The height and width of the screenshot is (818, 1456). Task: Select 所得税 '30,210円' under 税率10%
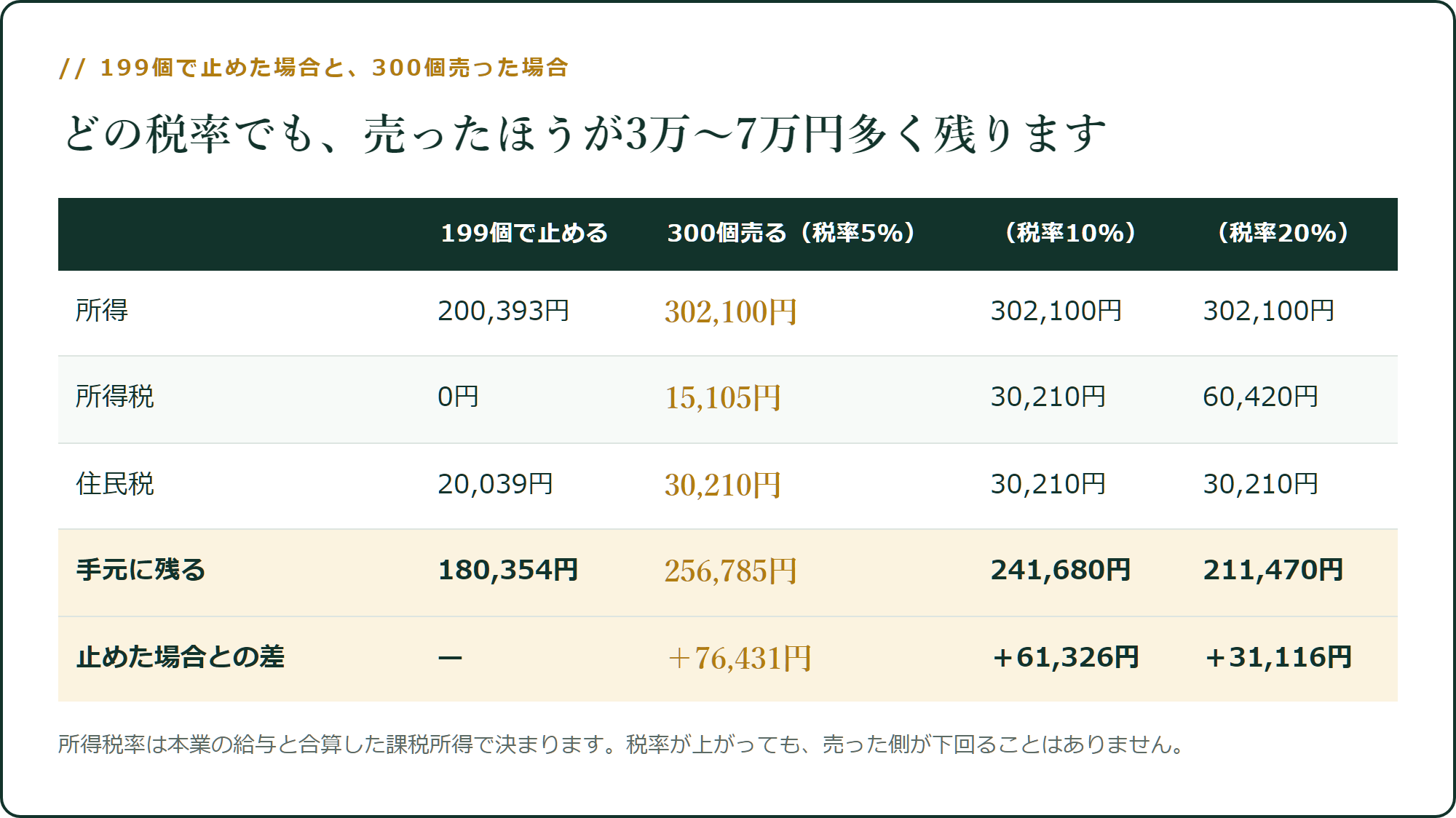tap(1048, 397)
